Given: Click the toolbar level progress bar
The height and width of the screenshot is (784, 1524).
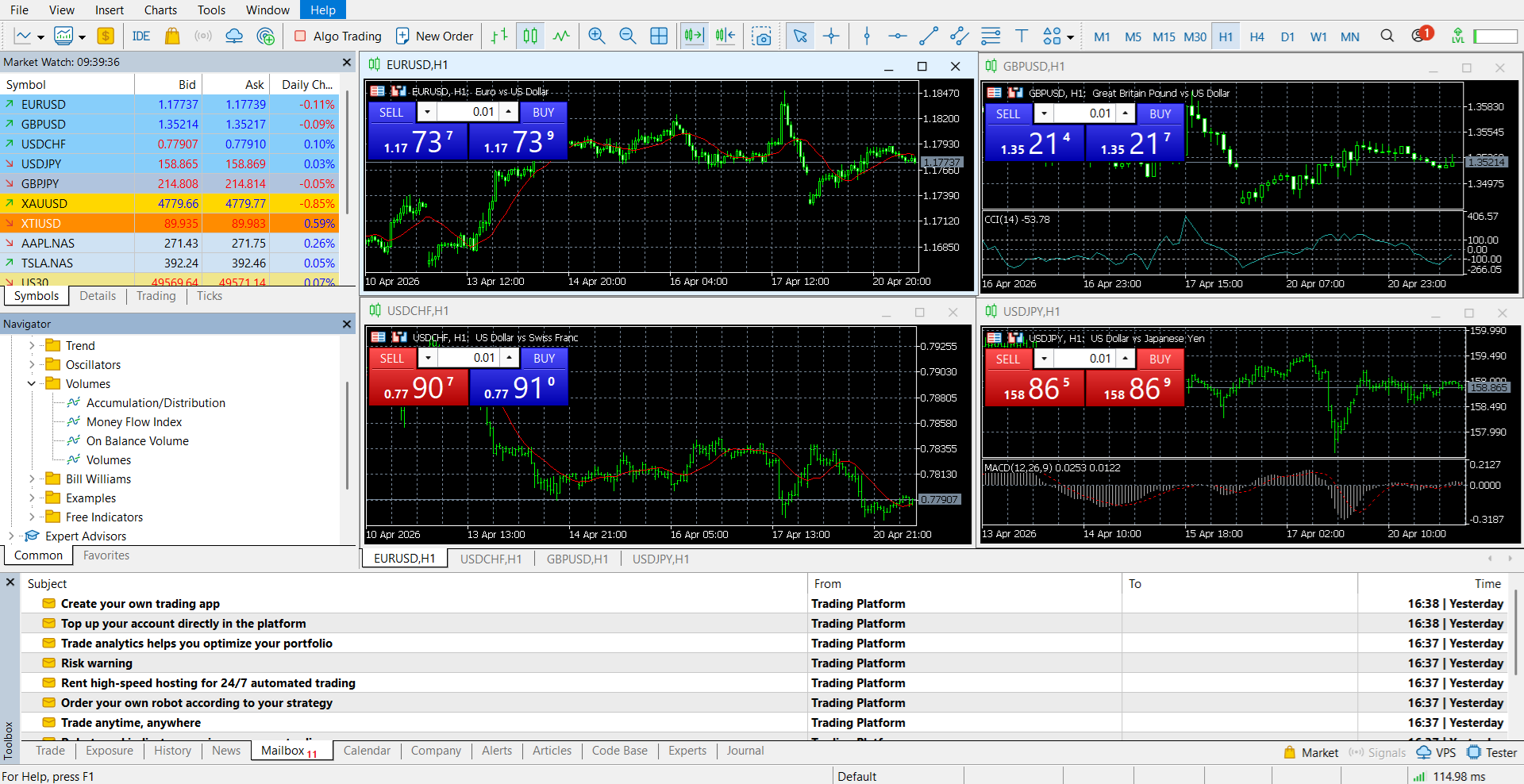Looking at the screenshot, I should click(x=1495, y=37).
